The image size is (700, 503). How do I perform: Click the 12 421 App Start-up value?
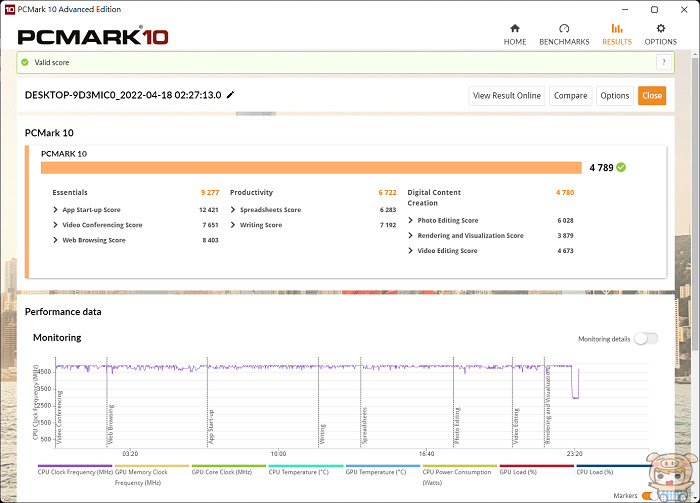pos(208,210)
